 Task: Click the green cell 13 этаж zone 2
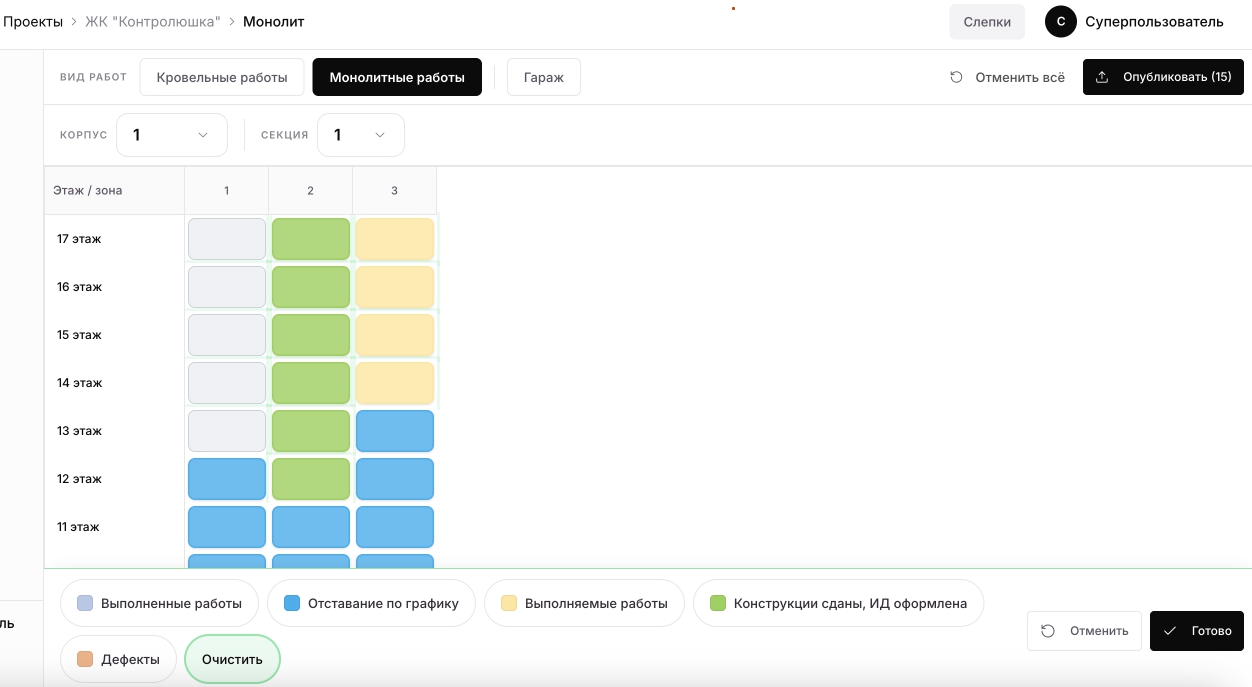pos(311,431)
